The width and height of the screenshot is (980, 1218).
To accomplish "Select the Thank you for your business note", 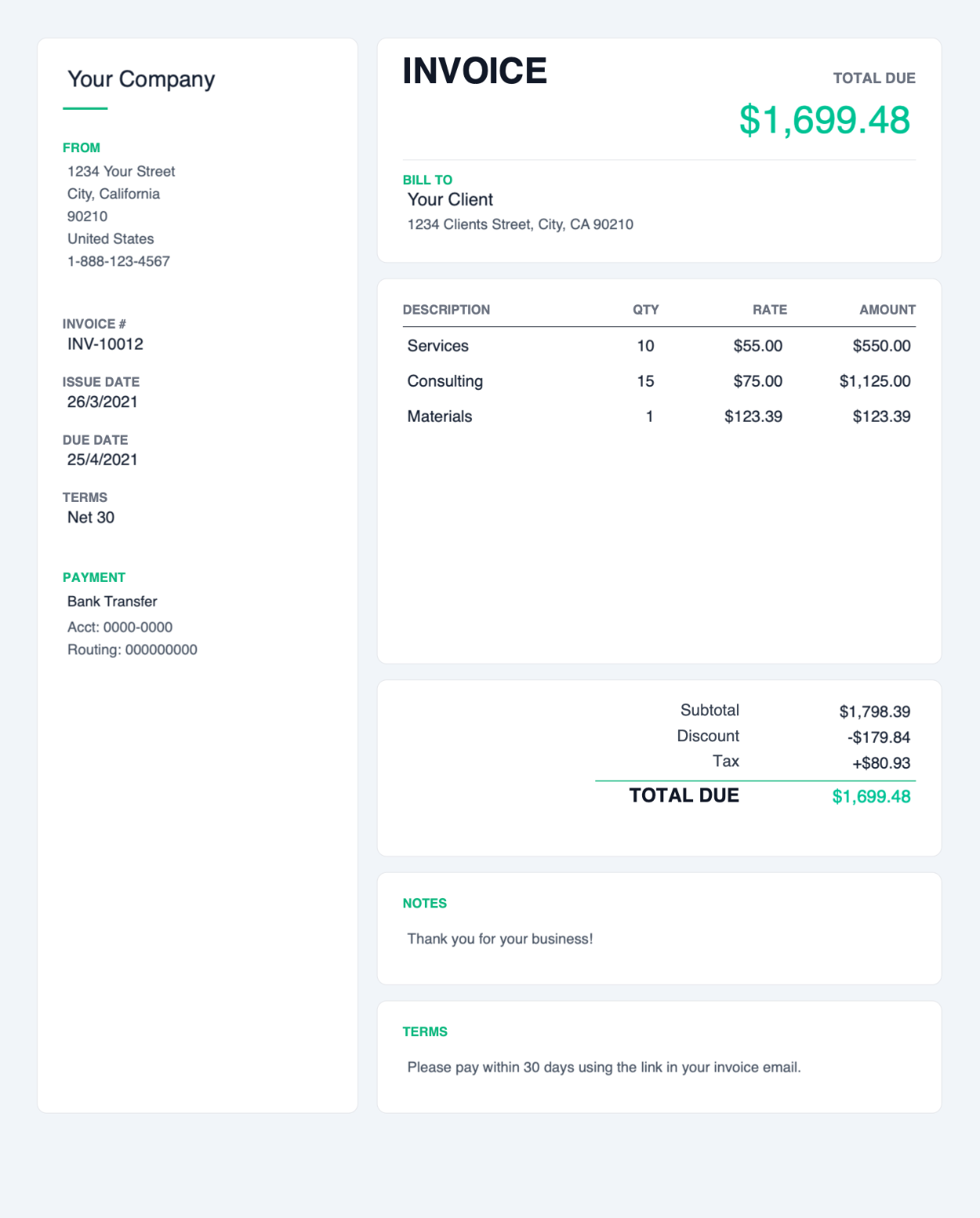I will (500, 939).
